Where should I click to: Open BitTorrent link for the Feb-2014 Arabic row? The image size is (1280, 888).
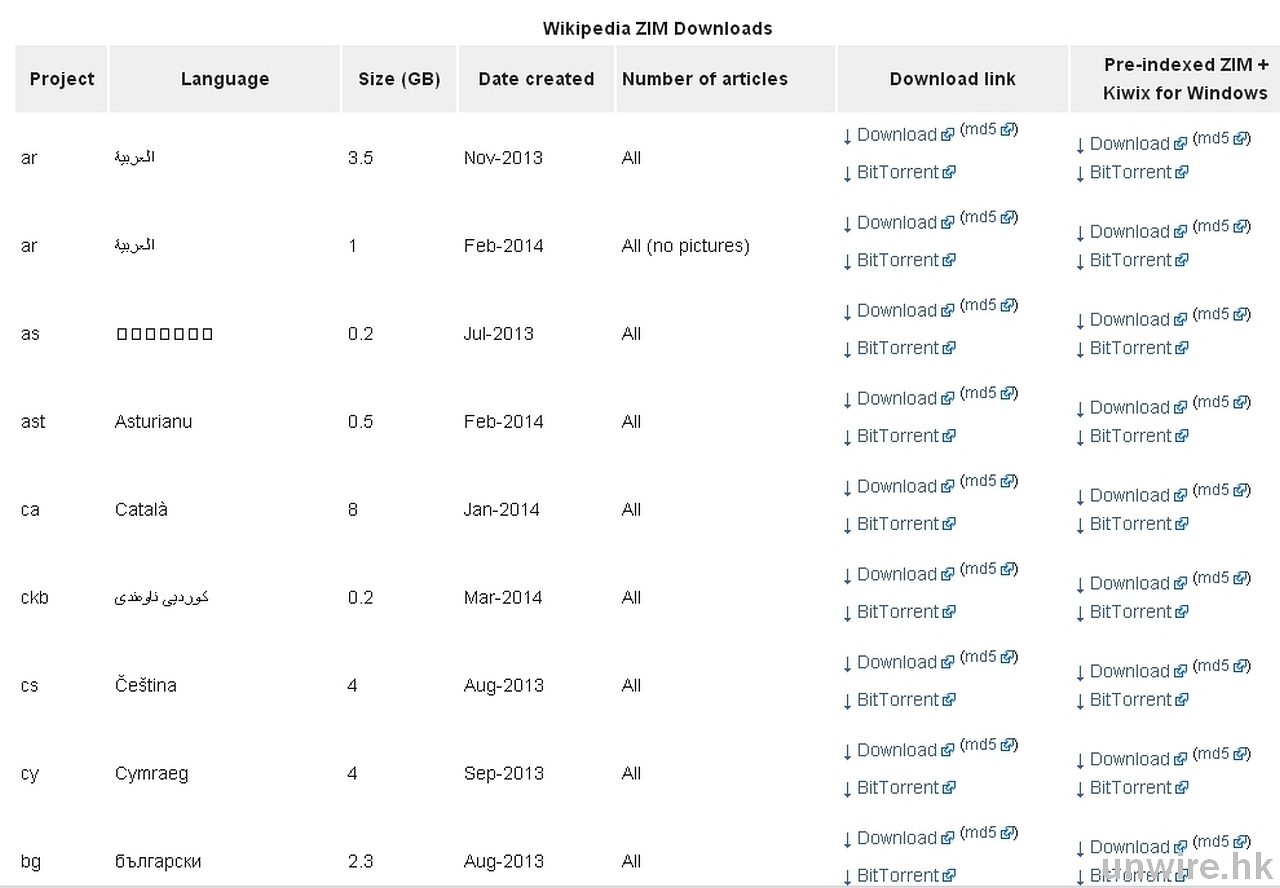pyautogui.click(x=898, y=260)
